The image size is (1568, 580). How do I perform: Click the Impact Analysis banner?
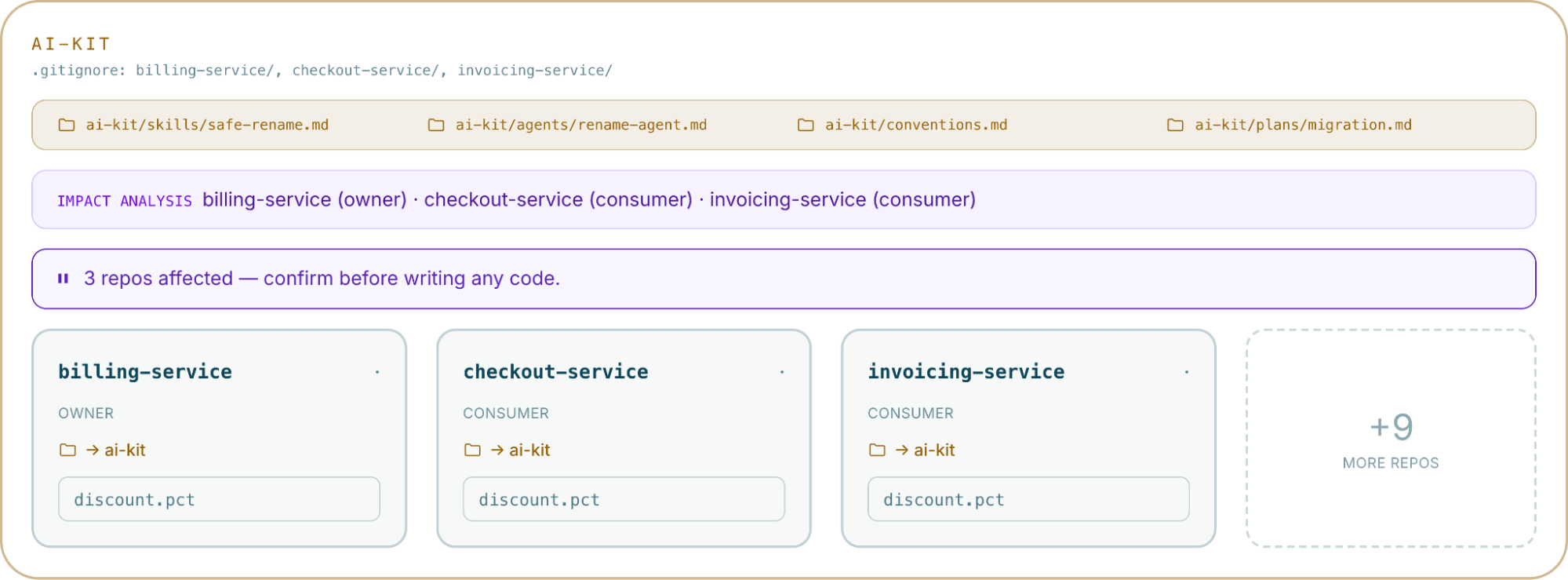pyautogui.click(x=784, y=200)
